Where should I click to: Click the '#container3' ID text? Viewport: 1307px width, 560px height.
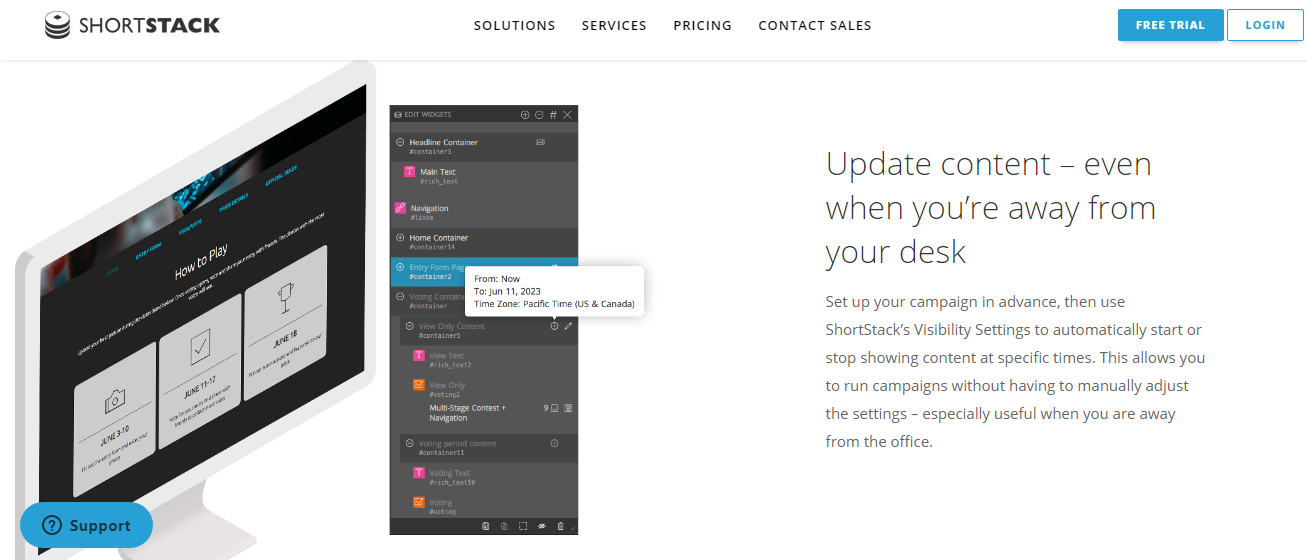[x=430, y=152]
